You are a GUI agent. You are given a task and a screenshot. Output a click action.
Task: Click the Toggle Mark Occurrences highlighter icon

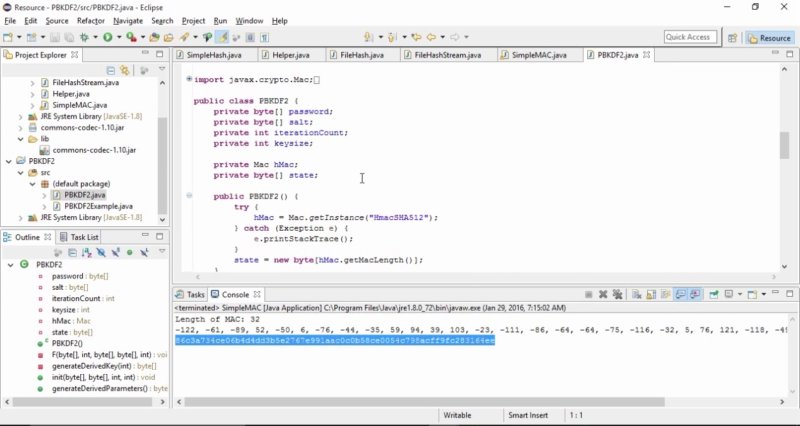coord(222,37)
